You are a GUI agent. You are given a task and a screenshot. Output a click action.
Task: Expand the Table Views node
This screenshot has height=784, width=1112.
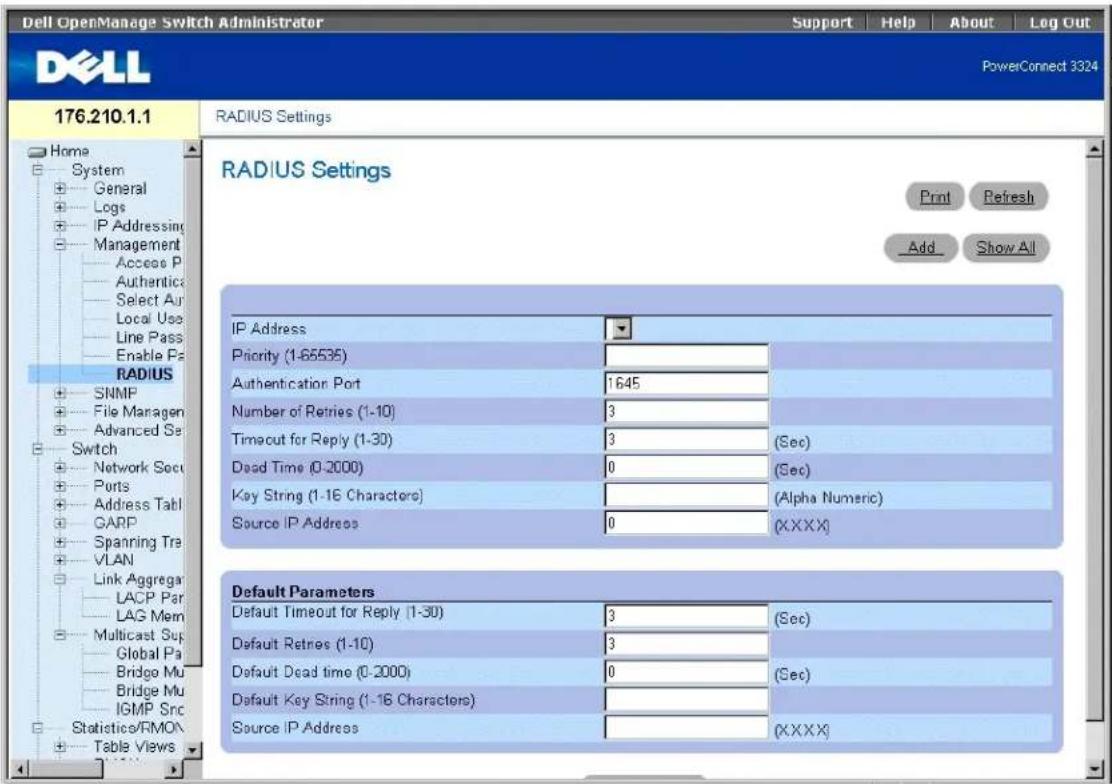point(60,746)
